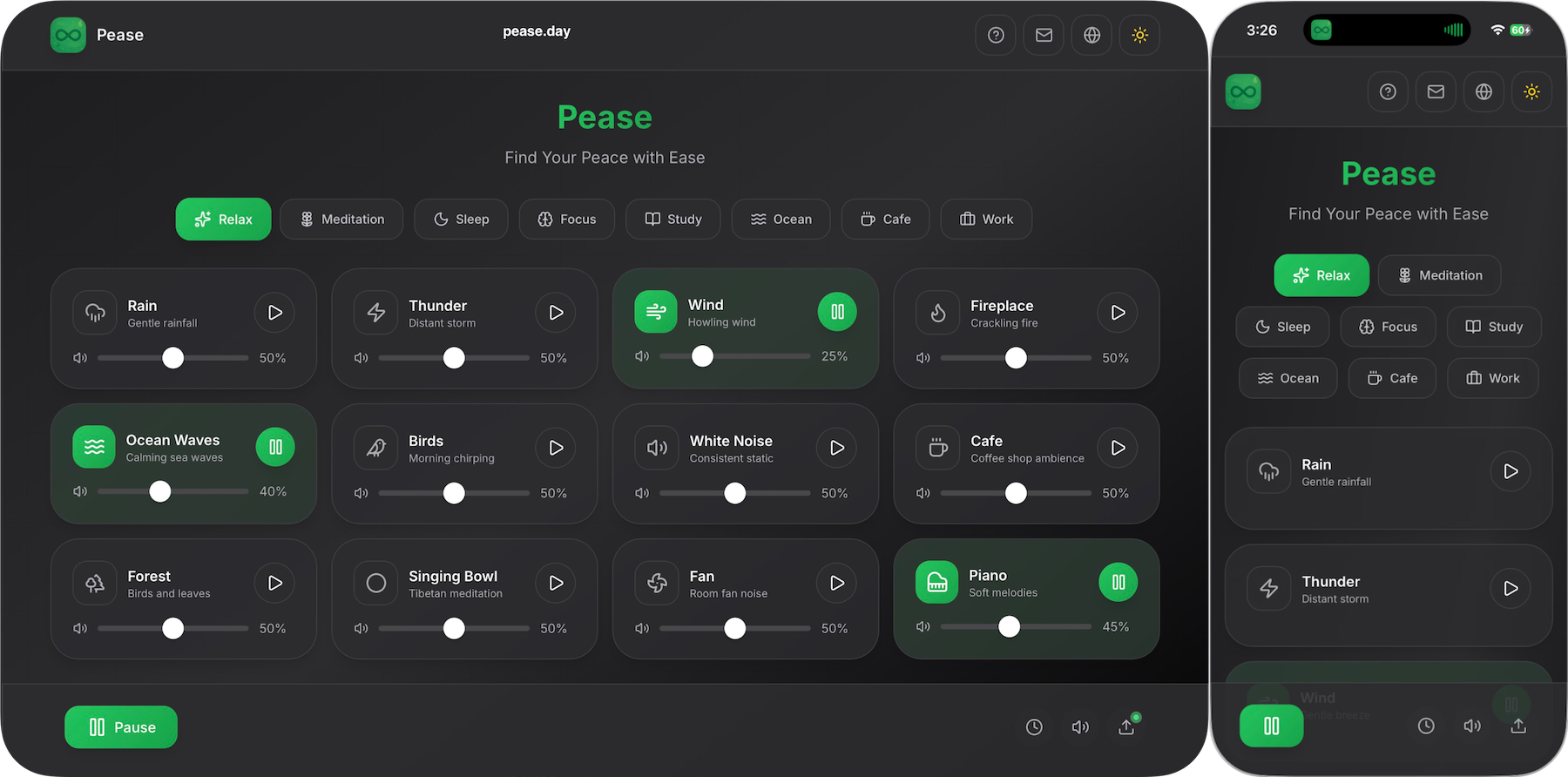Switch to the Sleep tab in phone view
The width and height of the screenshot is (1568, 777).
pos(1282,327)
